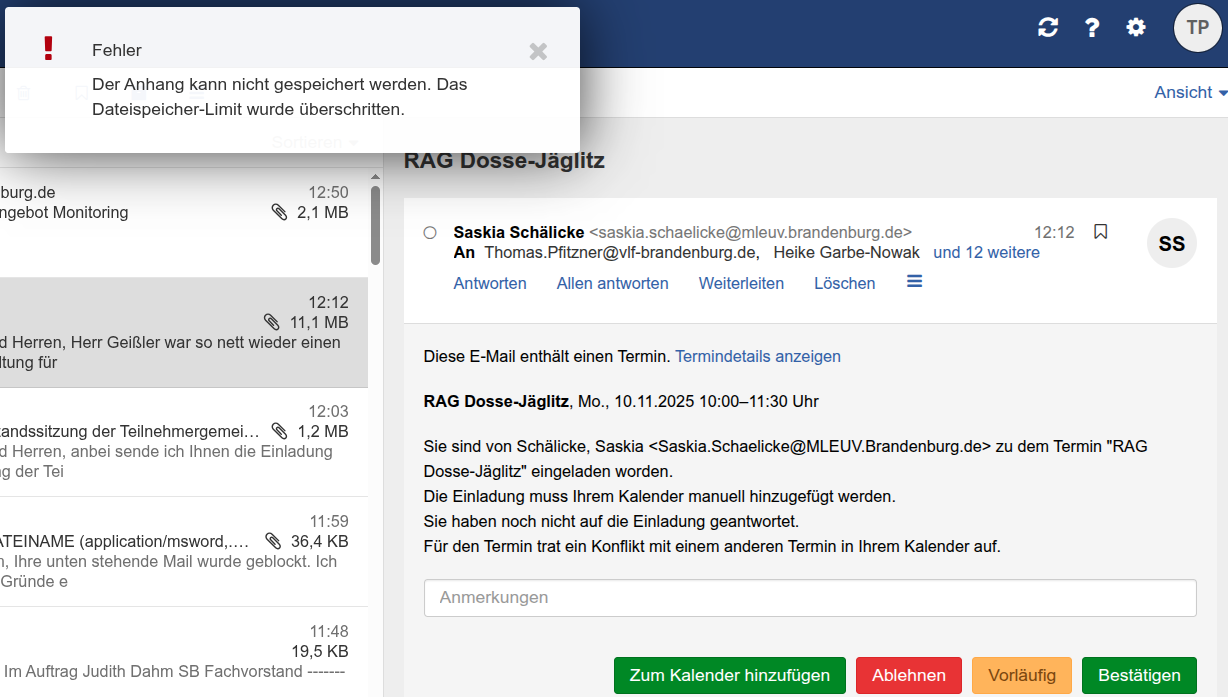Open the help question mark icon
The width and height of the screenshot is (1228, 697).
pos(1092,28)
